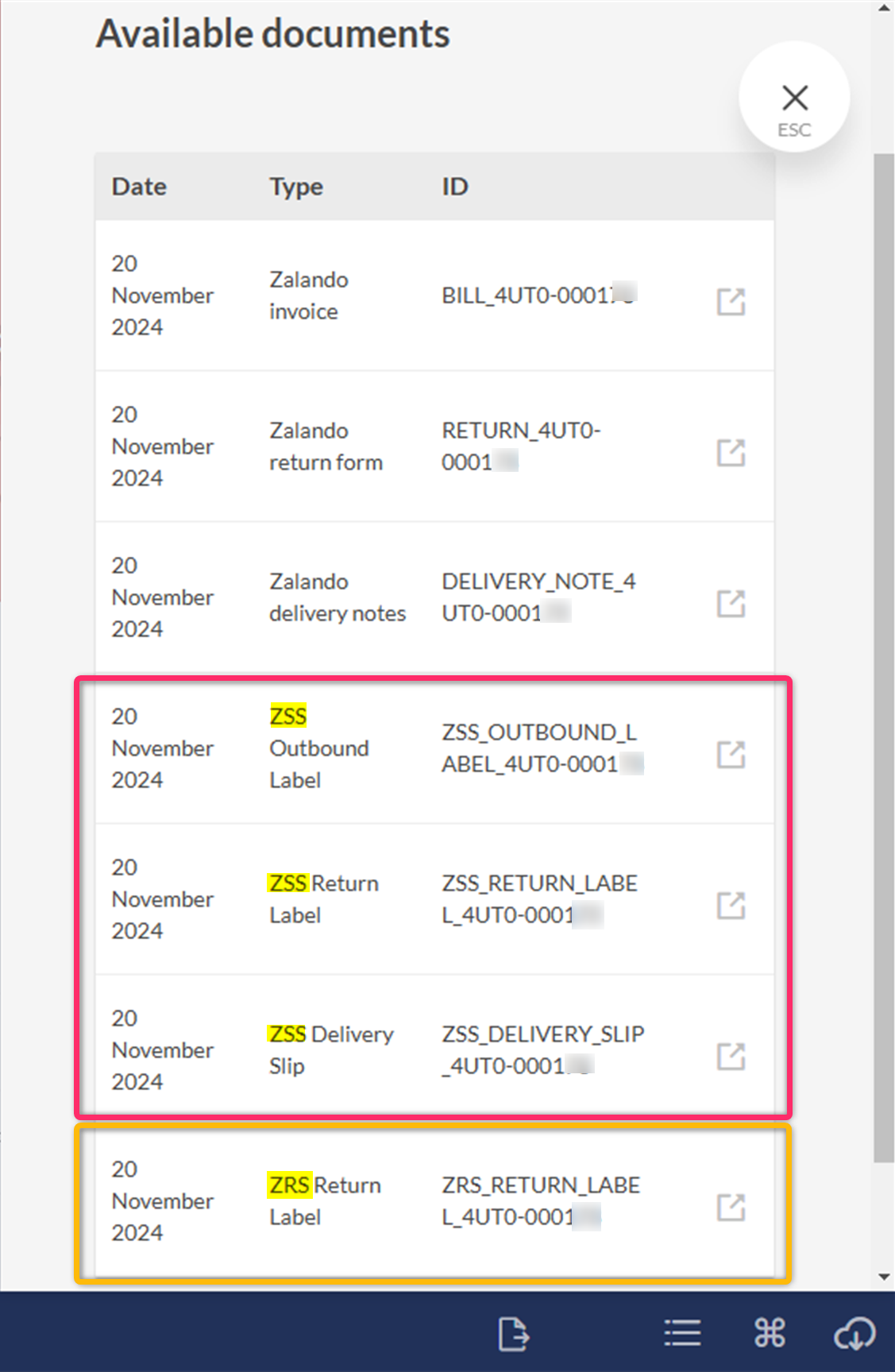Click the document export icon in bottom bar
895x1372 pixels.
513,1333
